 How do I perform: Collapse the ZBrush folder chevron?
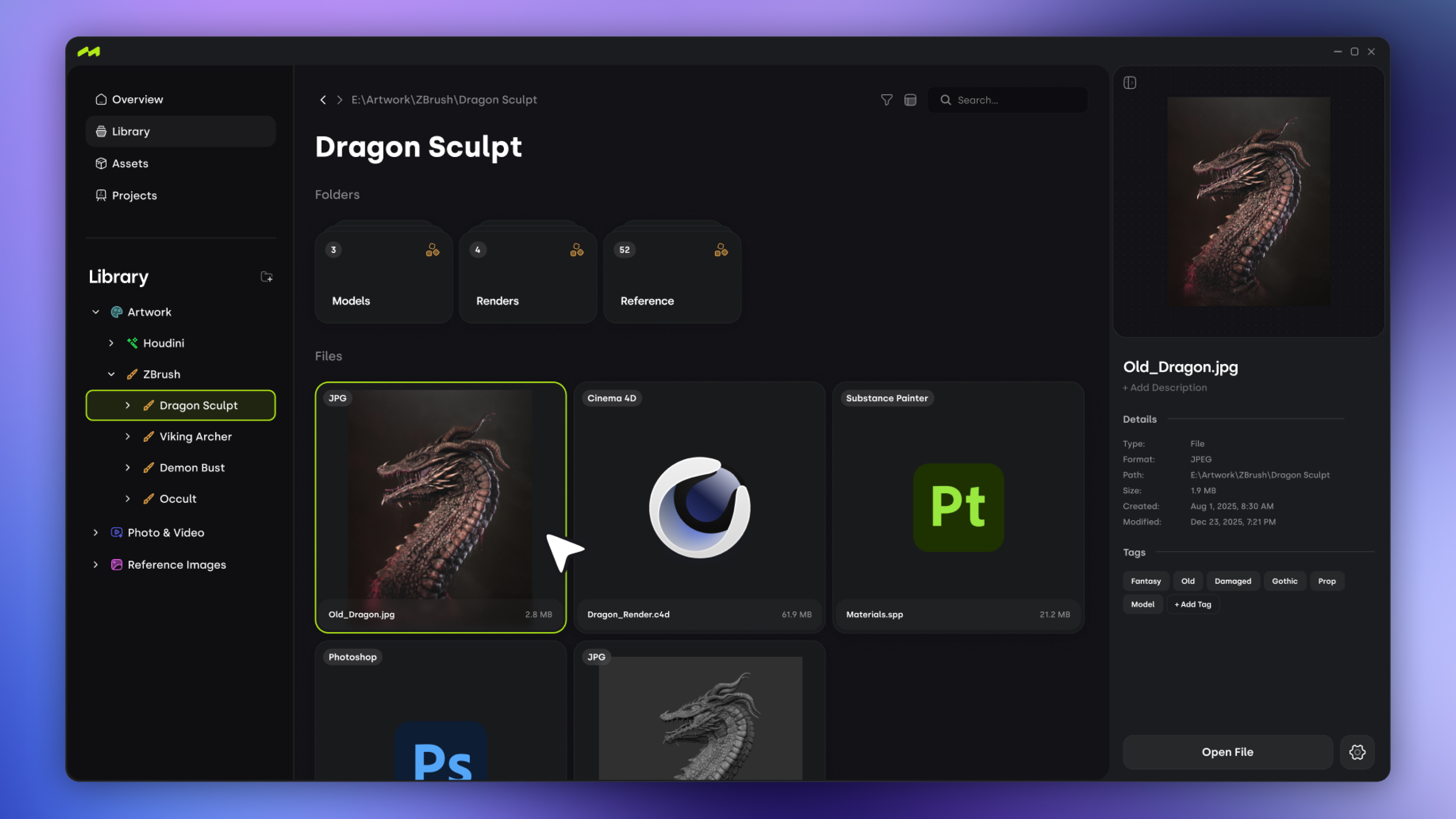tap(111, 374)
